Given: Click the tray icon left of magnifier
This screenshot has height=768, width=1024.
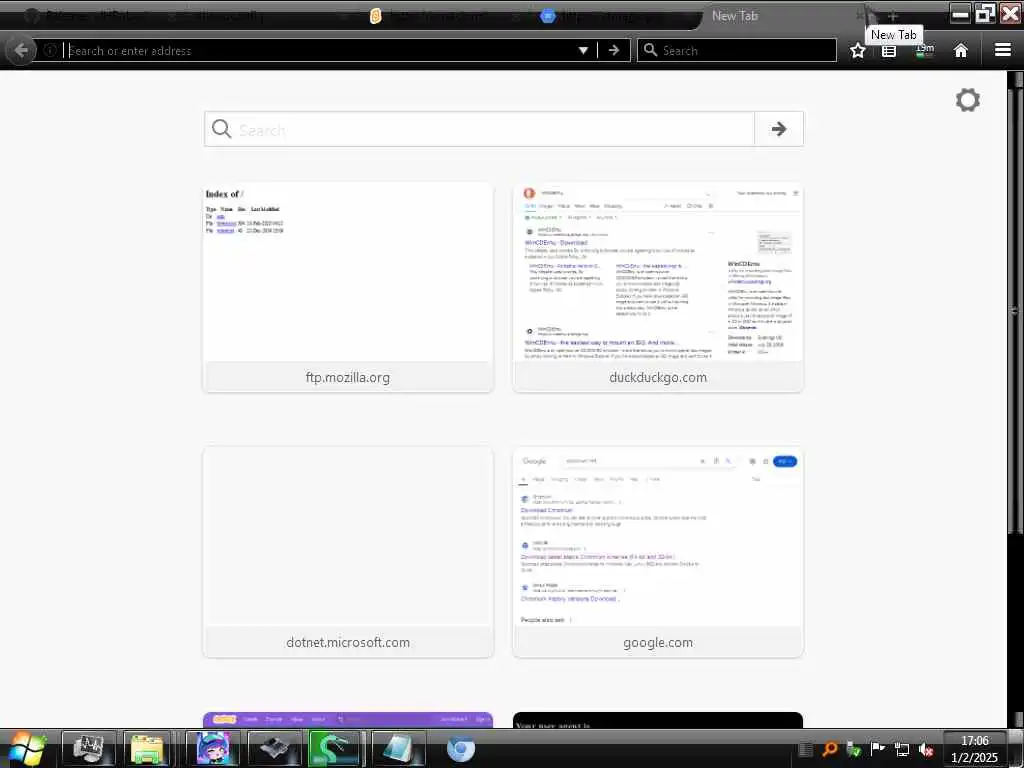Looking at the screenshot, I should (806, 749).
